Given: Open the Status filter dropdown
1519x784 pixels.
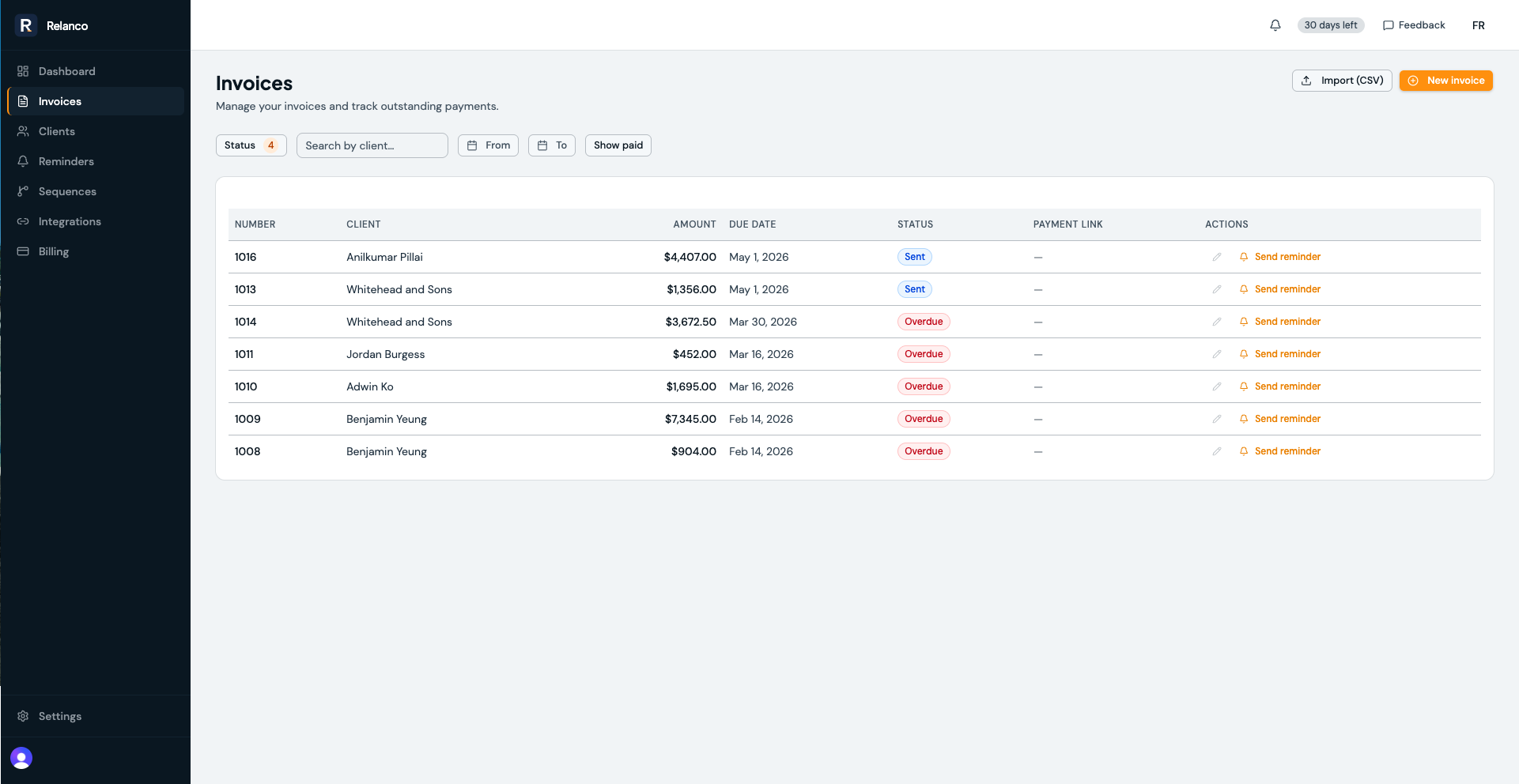Looking at the screenshot, I should coord(251,145).
